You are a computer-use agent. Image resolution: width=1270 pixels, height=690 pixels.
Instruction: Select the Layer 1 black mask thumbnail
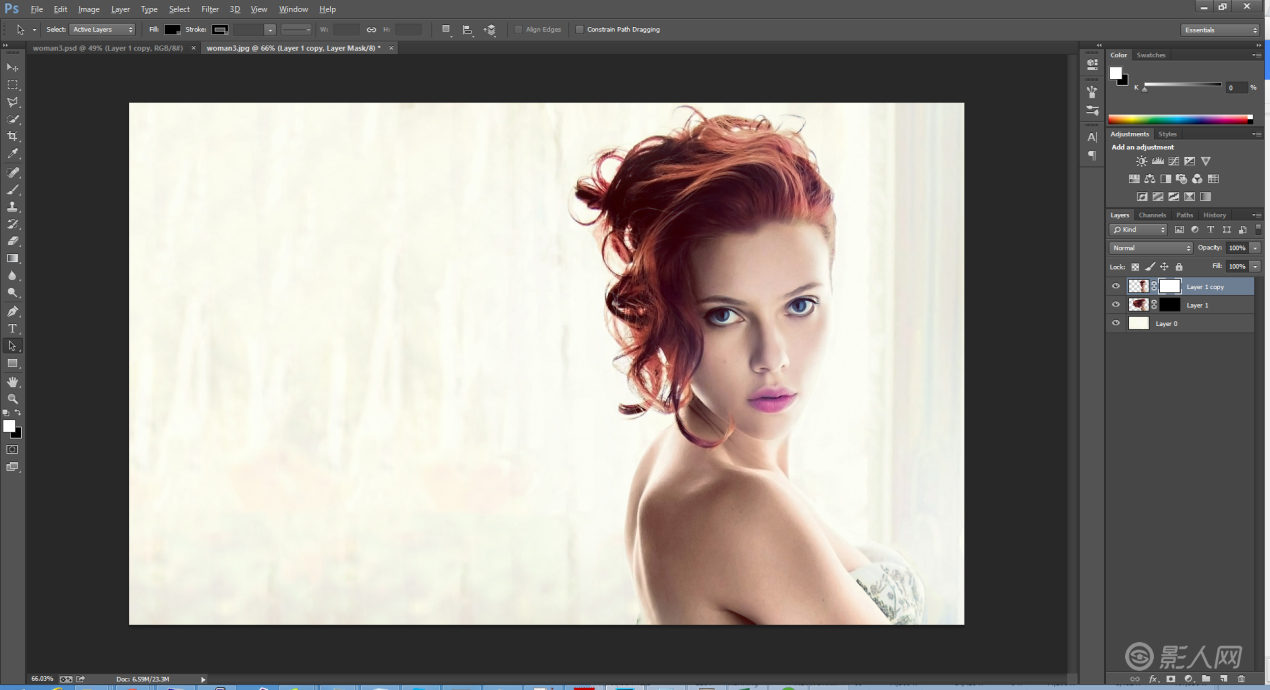[1169, 304]
